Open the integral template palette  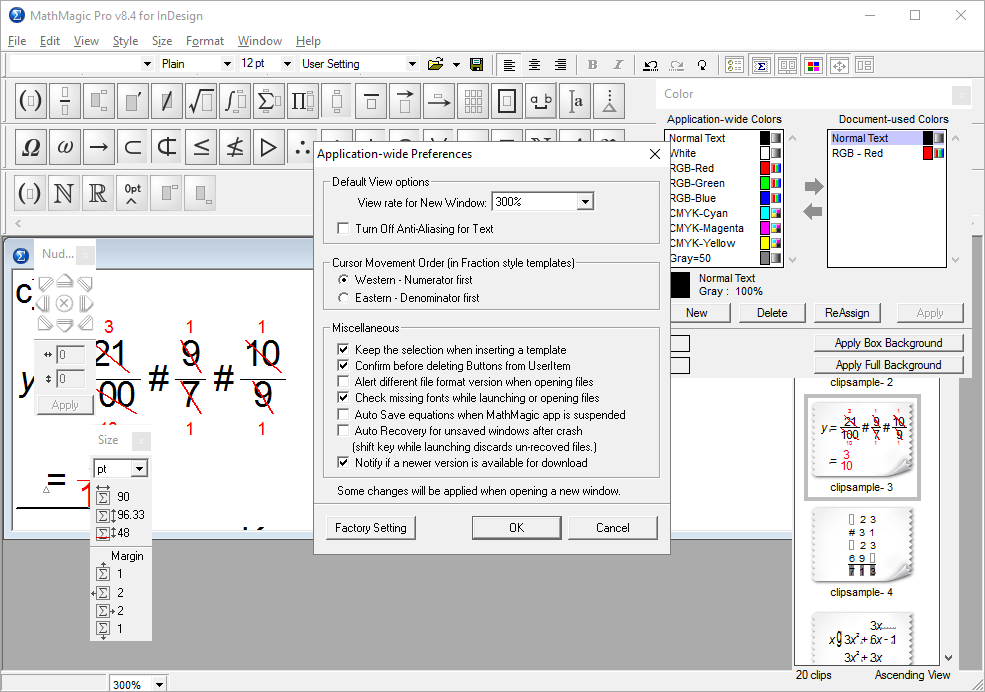tap(234, 100)
